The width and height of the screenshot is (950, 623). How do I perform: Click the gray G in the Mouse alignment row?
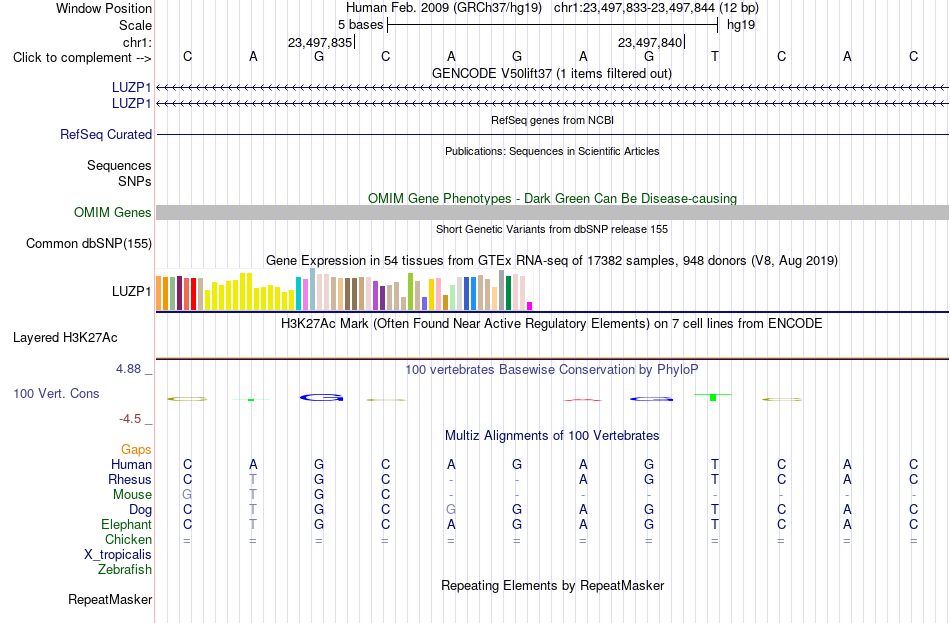(187, 495)
